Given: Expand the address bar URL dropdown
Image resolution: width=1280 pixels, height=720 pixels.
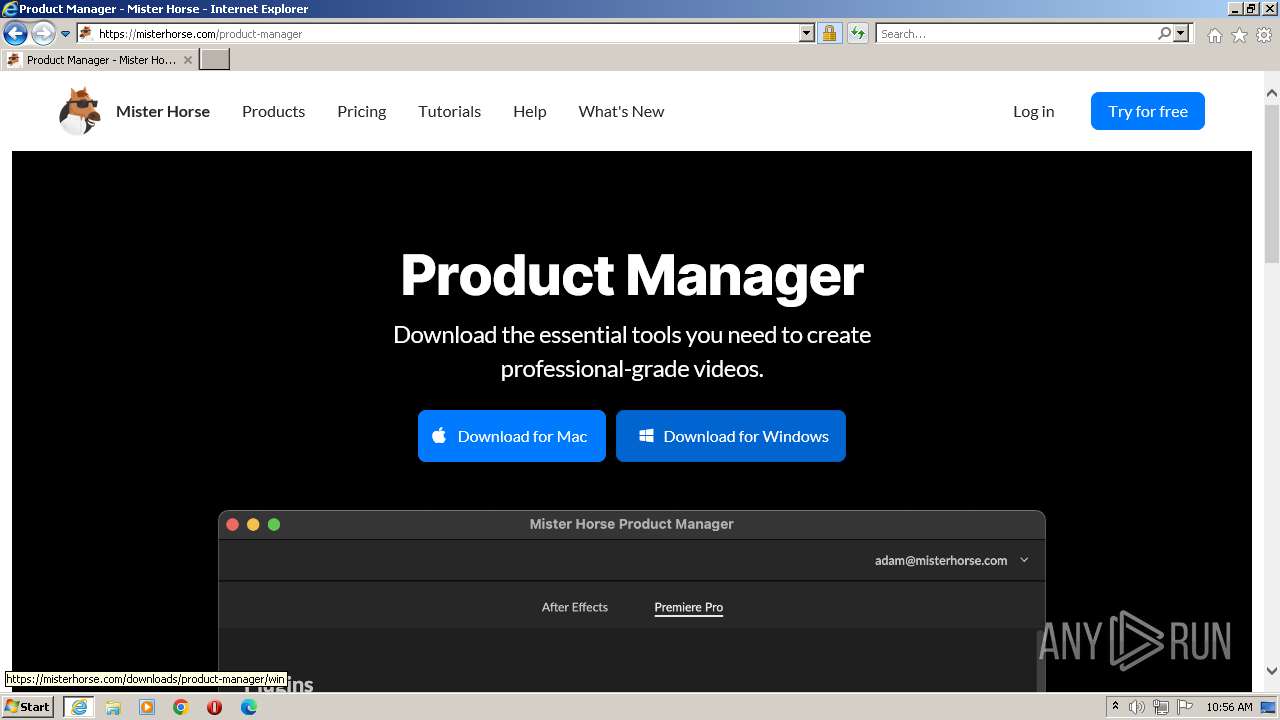Looking at the screenshot, I should coord(807,34).
